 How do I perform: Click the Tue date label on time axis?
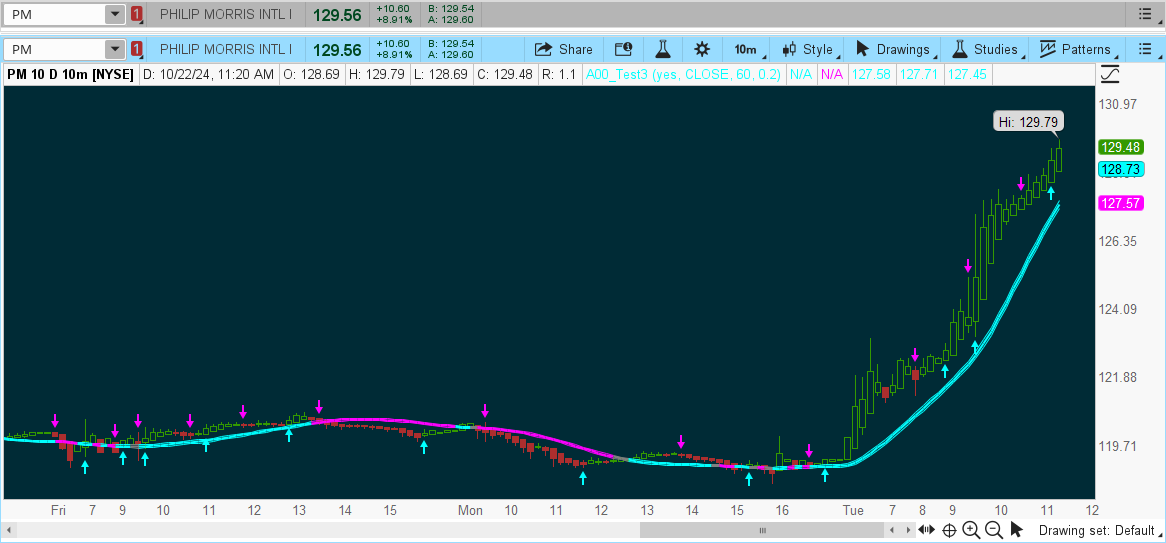coord(853,510)
